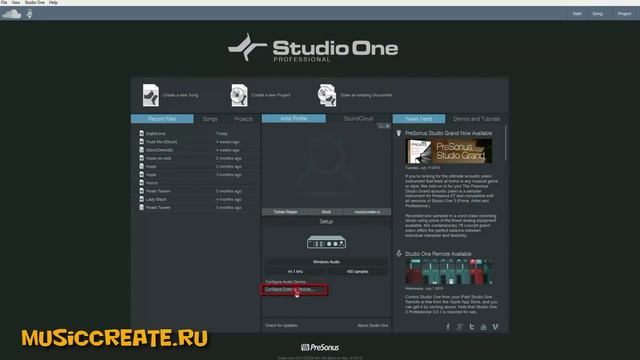
Task: Click the Create a new Song icon
Action: tap(151, 95)
